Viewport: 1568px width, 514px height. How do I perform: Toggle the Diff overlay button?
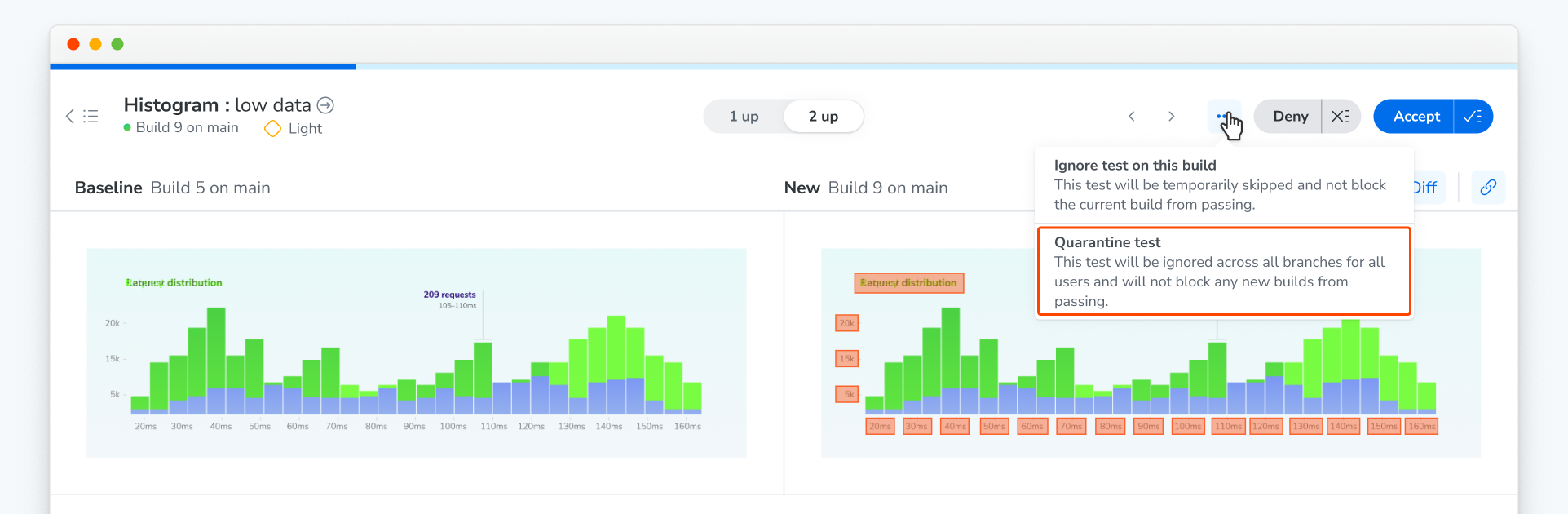click(1429, 188)
